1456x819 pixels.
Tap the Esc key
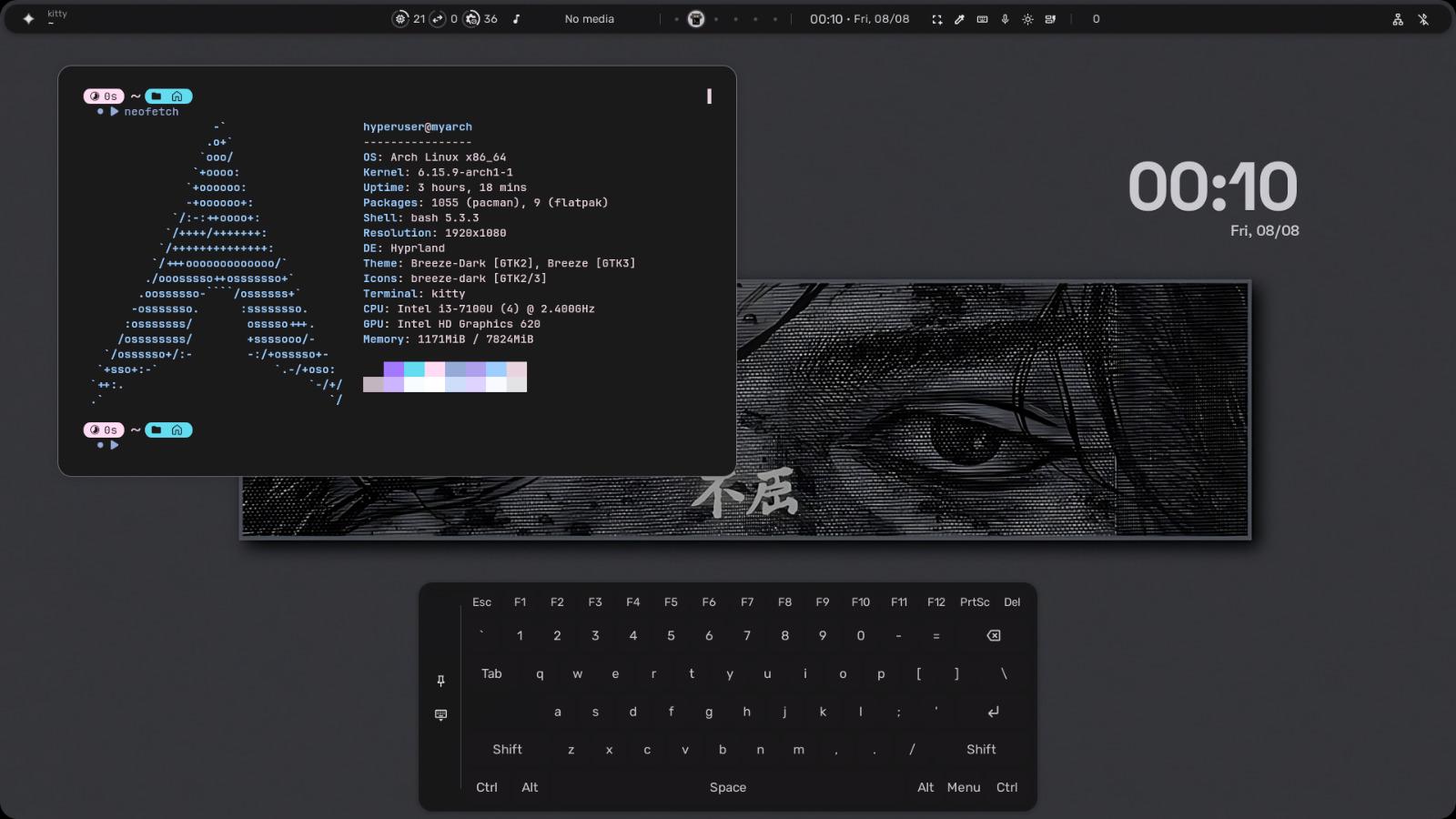point(481,602)
